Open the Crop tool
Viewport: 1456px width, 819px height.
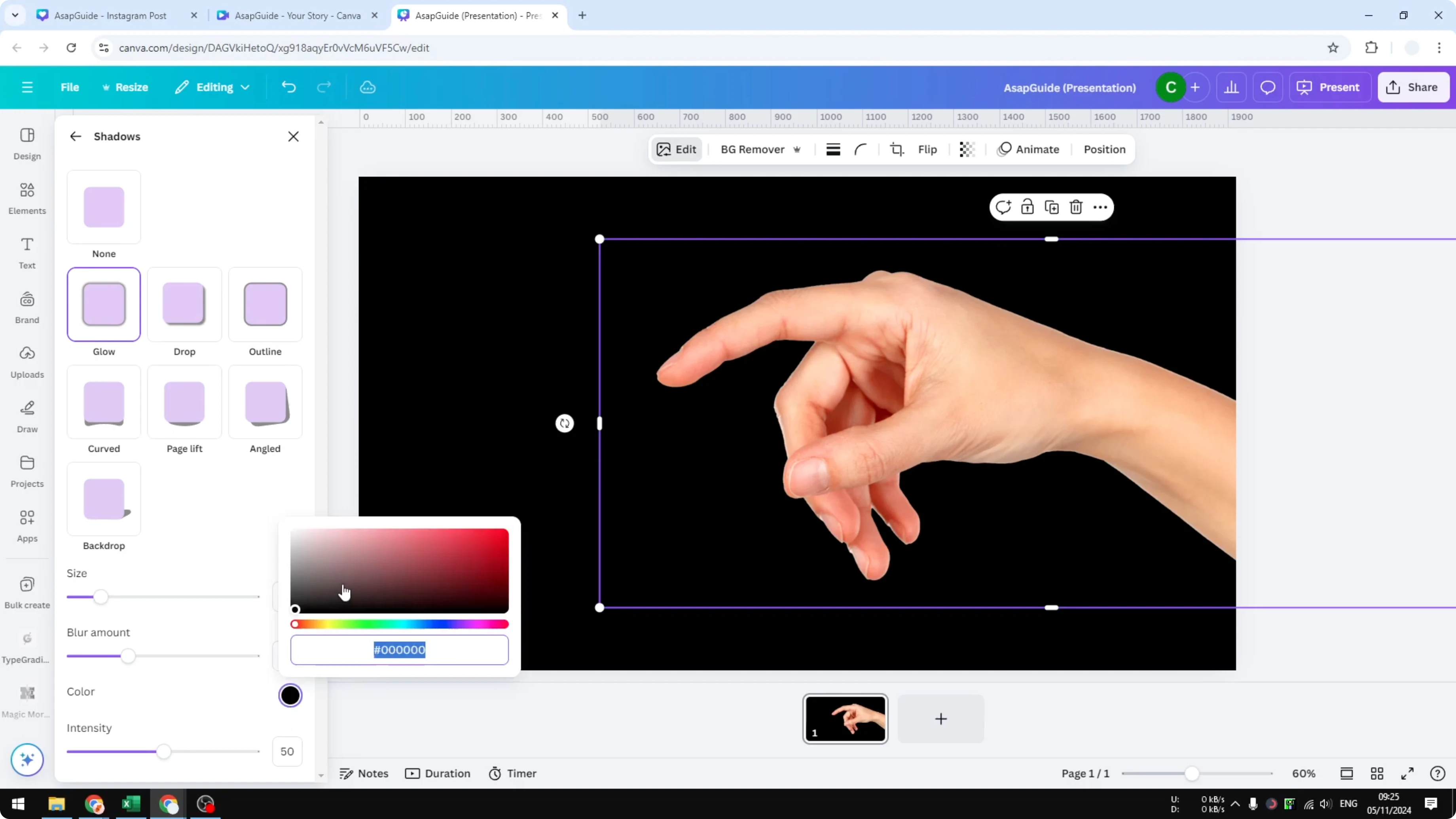tap(897, 149)
